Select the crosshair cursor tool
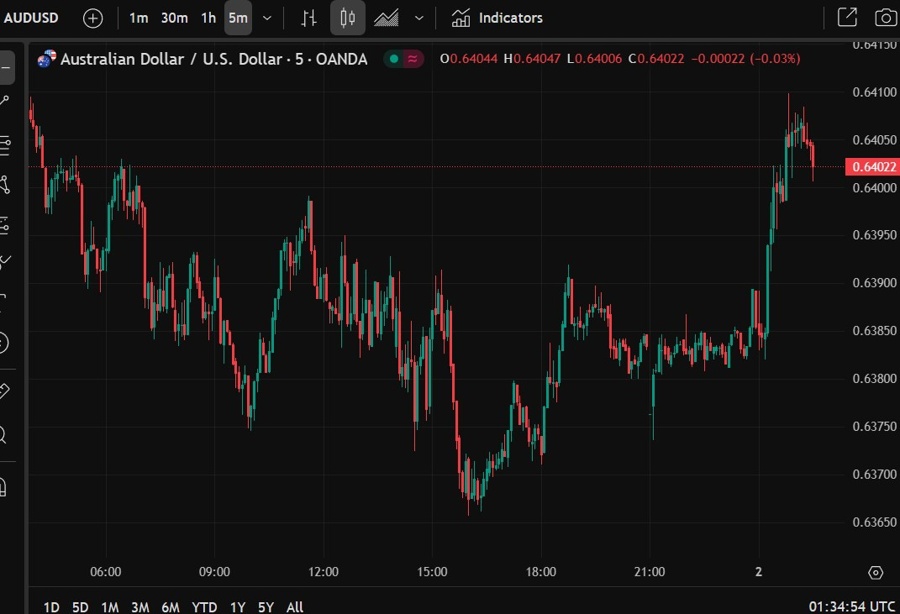The image size is (900, 614). pos(6,67)
